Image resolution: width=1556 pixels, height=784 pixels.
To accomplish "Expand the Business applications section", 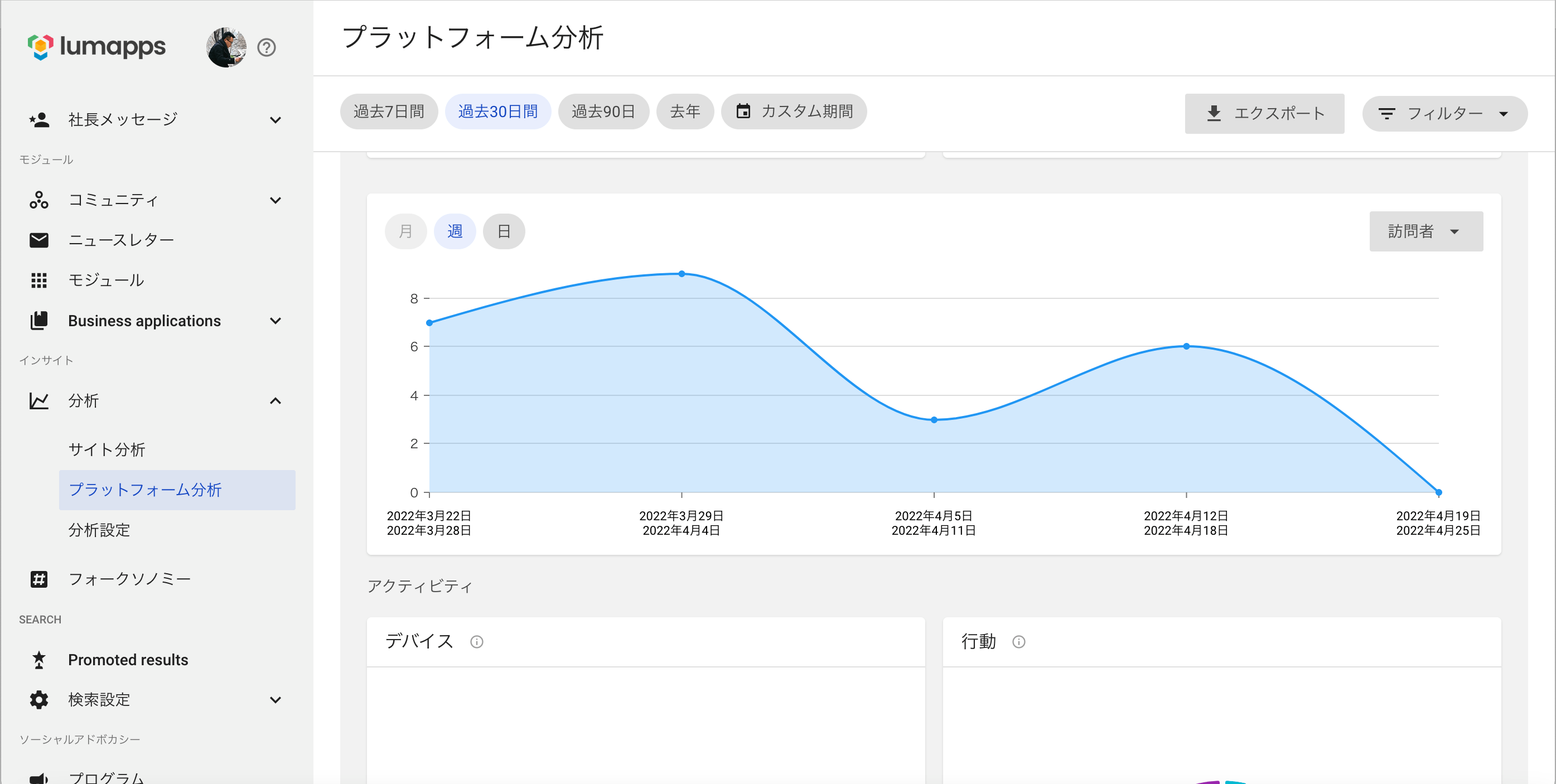I will click(x=276, y=321).
